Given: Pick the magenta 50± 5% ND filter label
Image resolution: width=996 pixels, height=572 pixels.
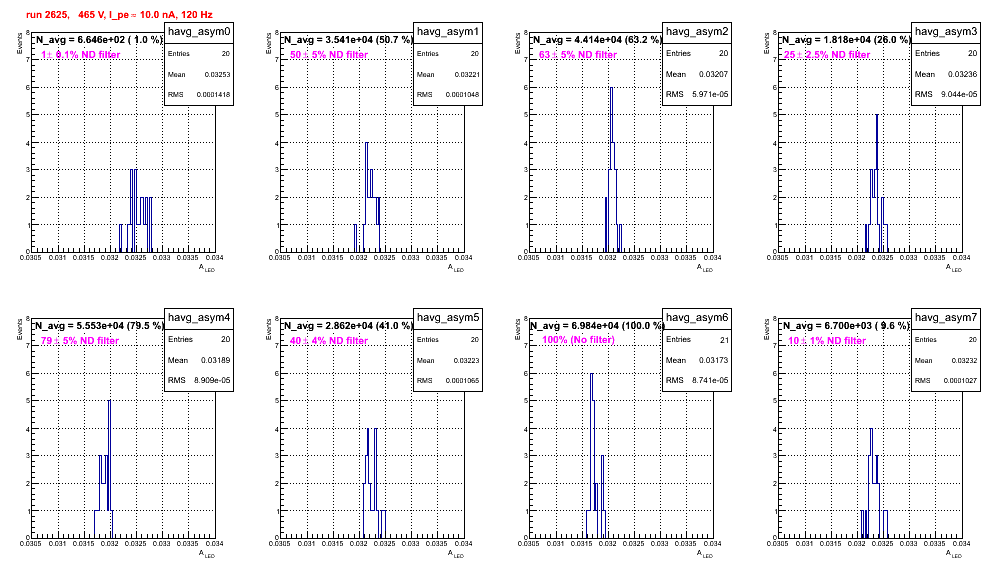Looking at the screenshot, I should [x=329, y=55].
